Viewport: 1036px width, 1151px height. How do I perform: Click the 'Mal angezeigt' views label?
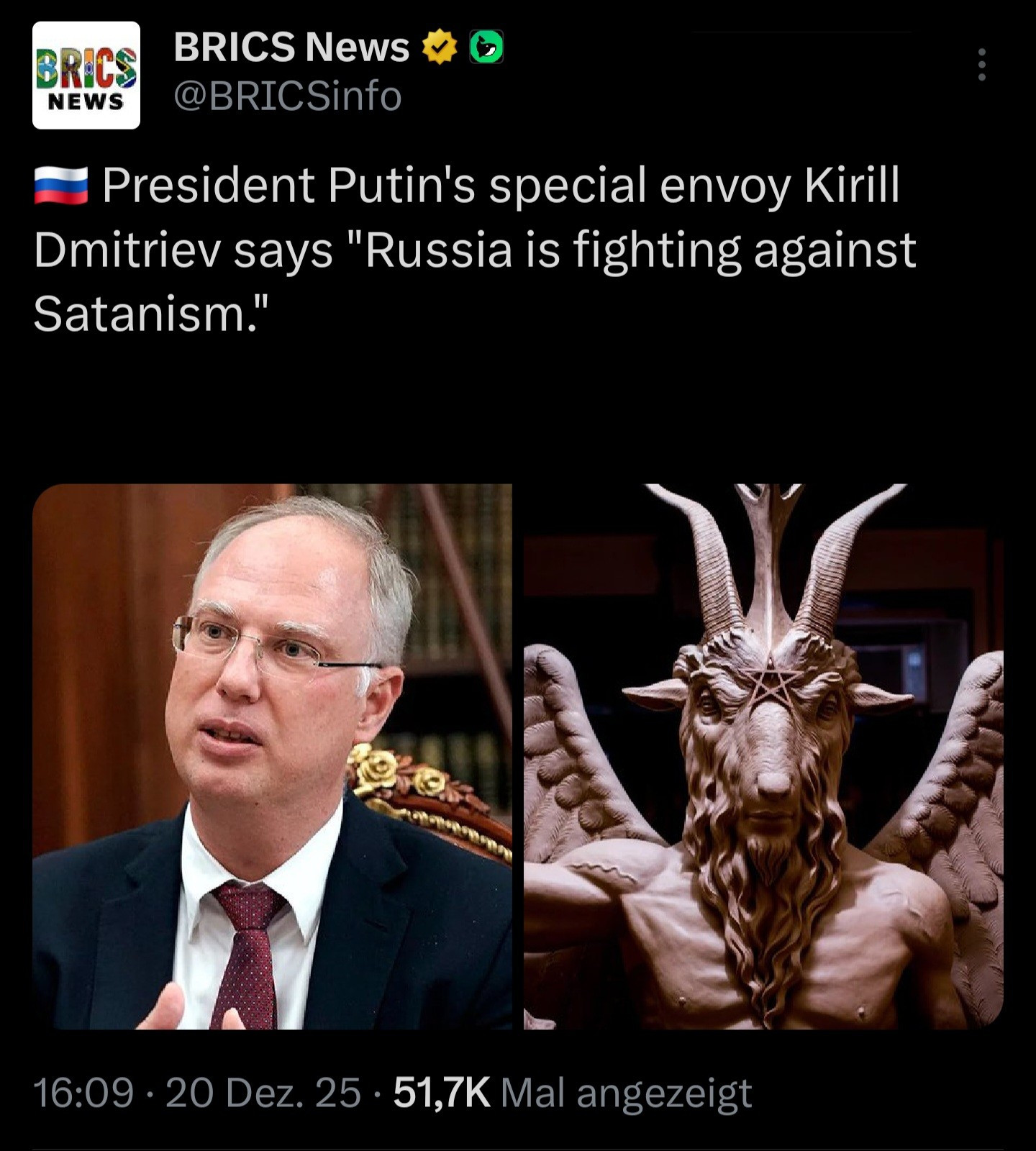click(x=626, y=1093)
